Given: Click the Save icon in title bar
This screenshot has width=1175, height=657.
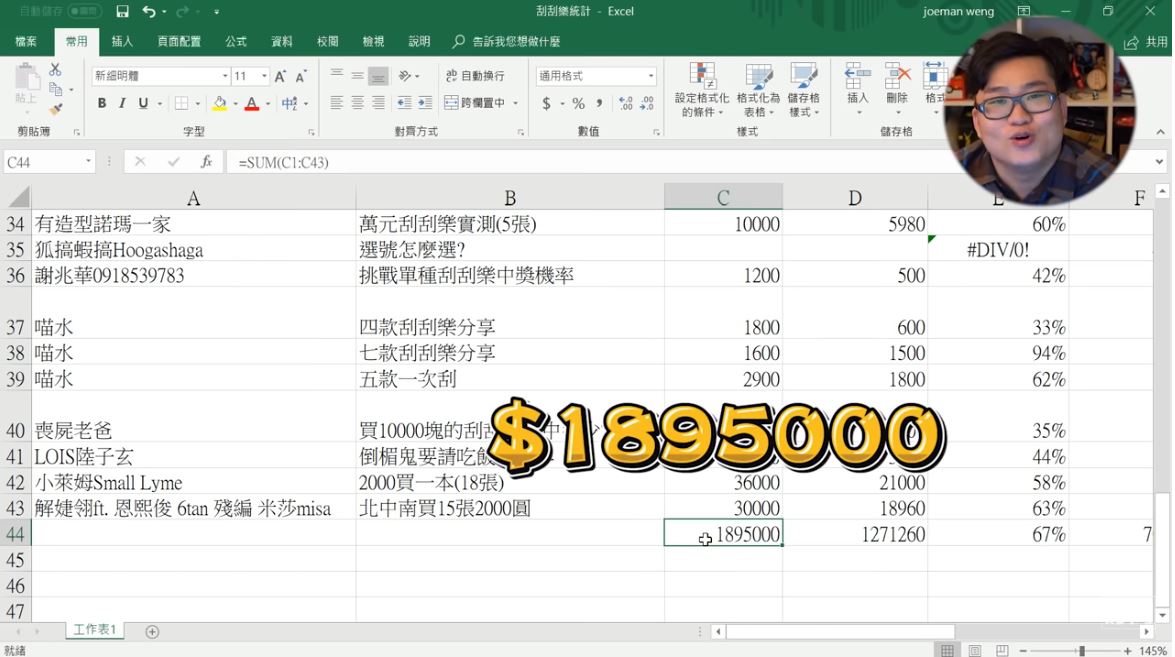Looking at the screenshot, I should [x=122, y=12].
